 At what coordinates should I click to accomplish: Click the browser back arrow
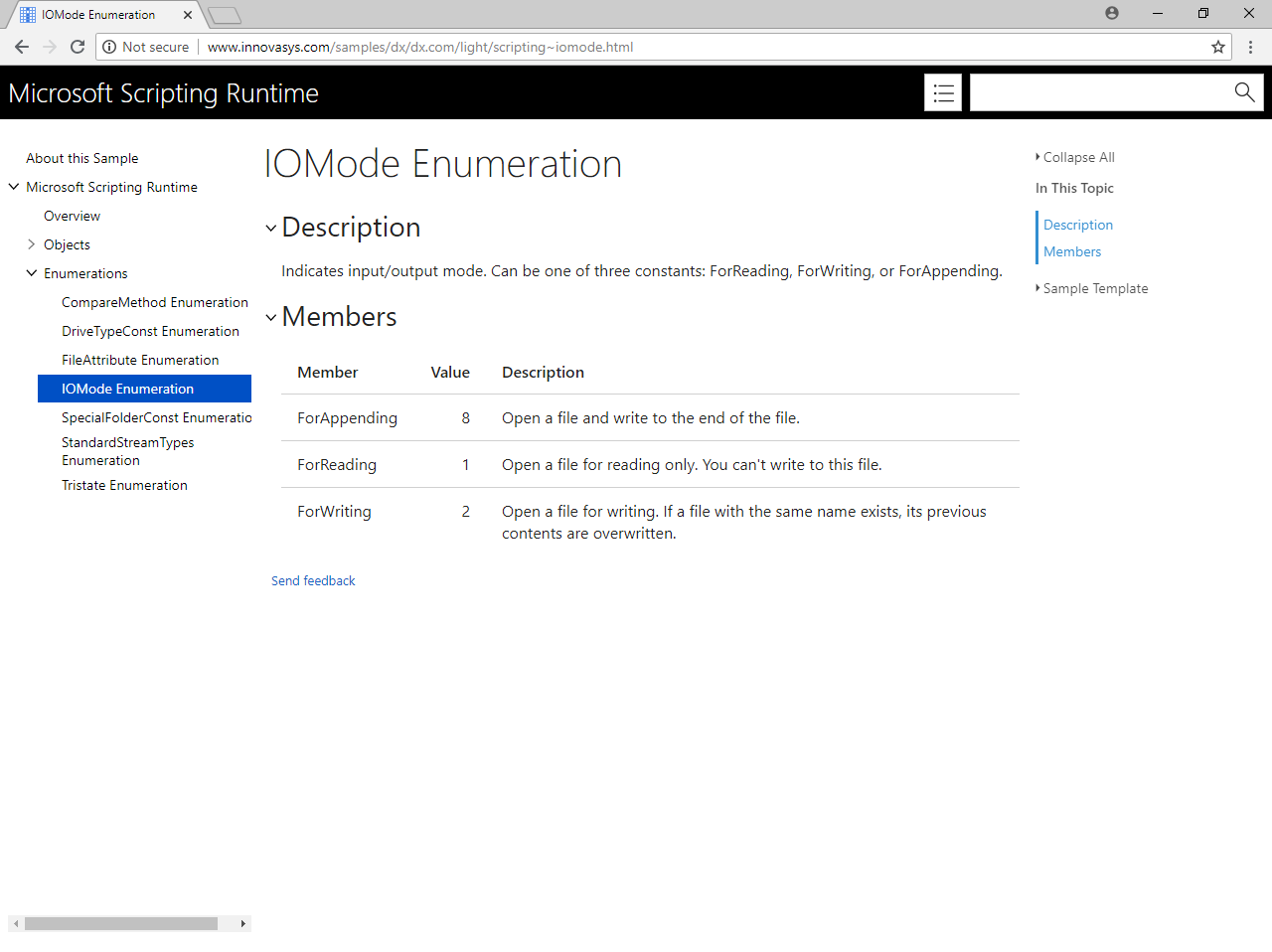pyautogui.click(x=22, y=47)
